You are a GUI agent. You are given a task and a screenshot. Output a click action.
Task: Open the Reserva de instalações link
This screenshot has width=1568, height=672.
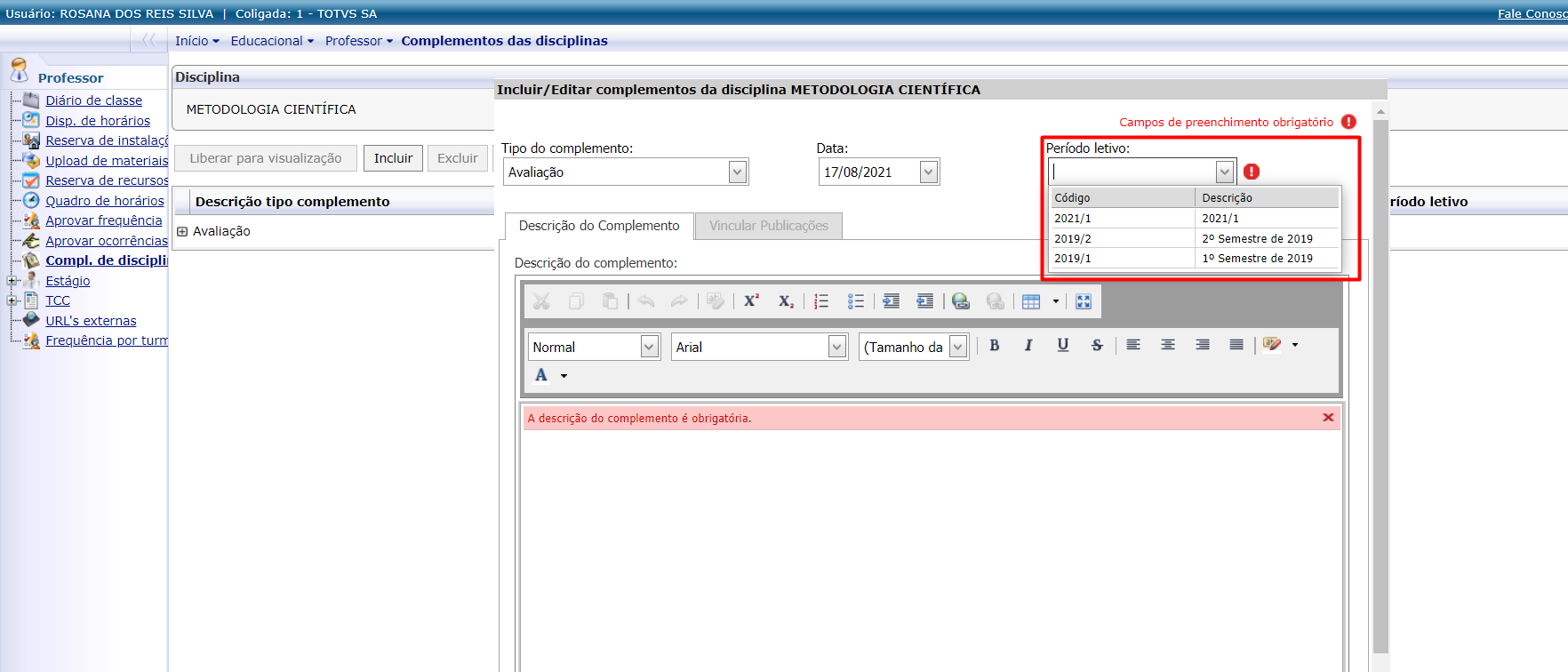point(107,140)
